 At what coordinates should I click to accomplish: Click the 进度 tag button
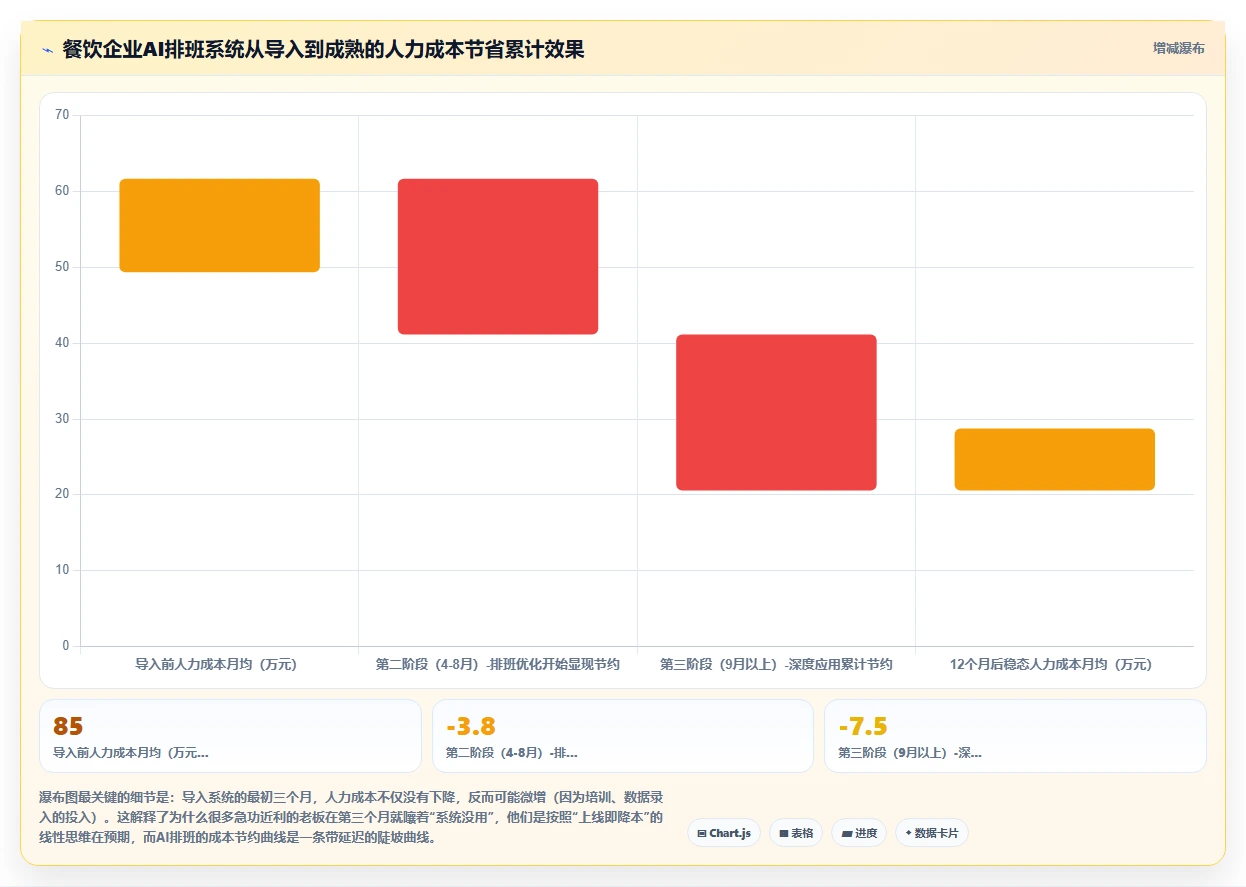(859, 833)
